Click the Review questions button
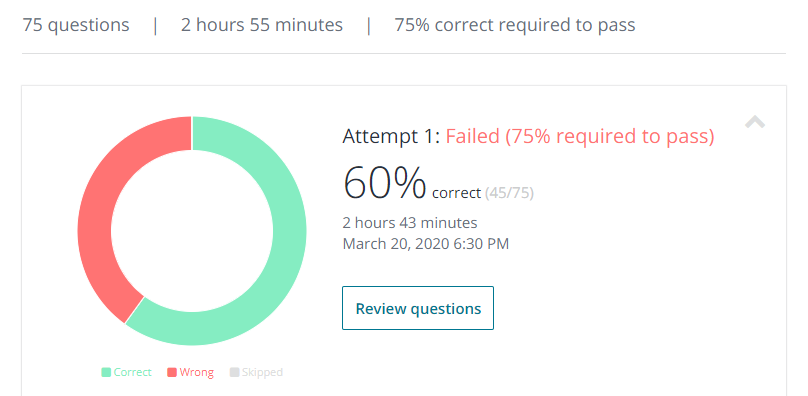This screenshot has height=396, width=808. click(x=418, y=308)
